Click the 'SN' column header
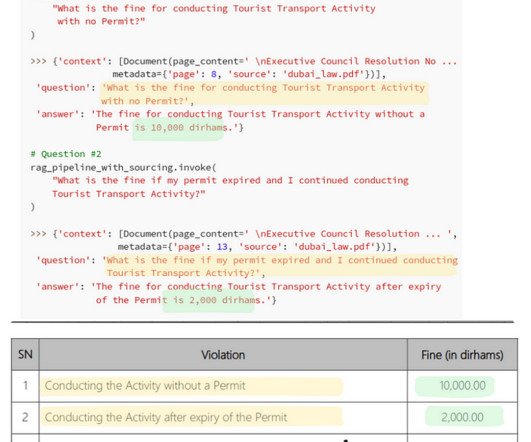Viewport: 531px width, 442px height. pyautogui.click(x=25, y=355)
